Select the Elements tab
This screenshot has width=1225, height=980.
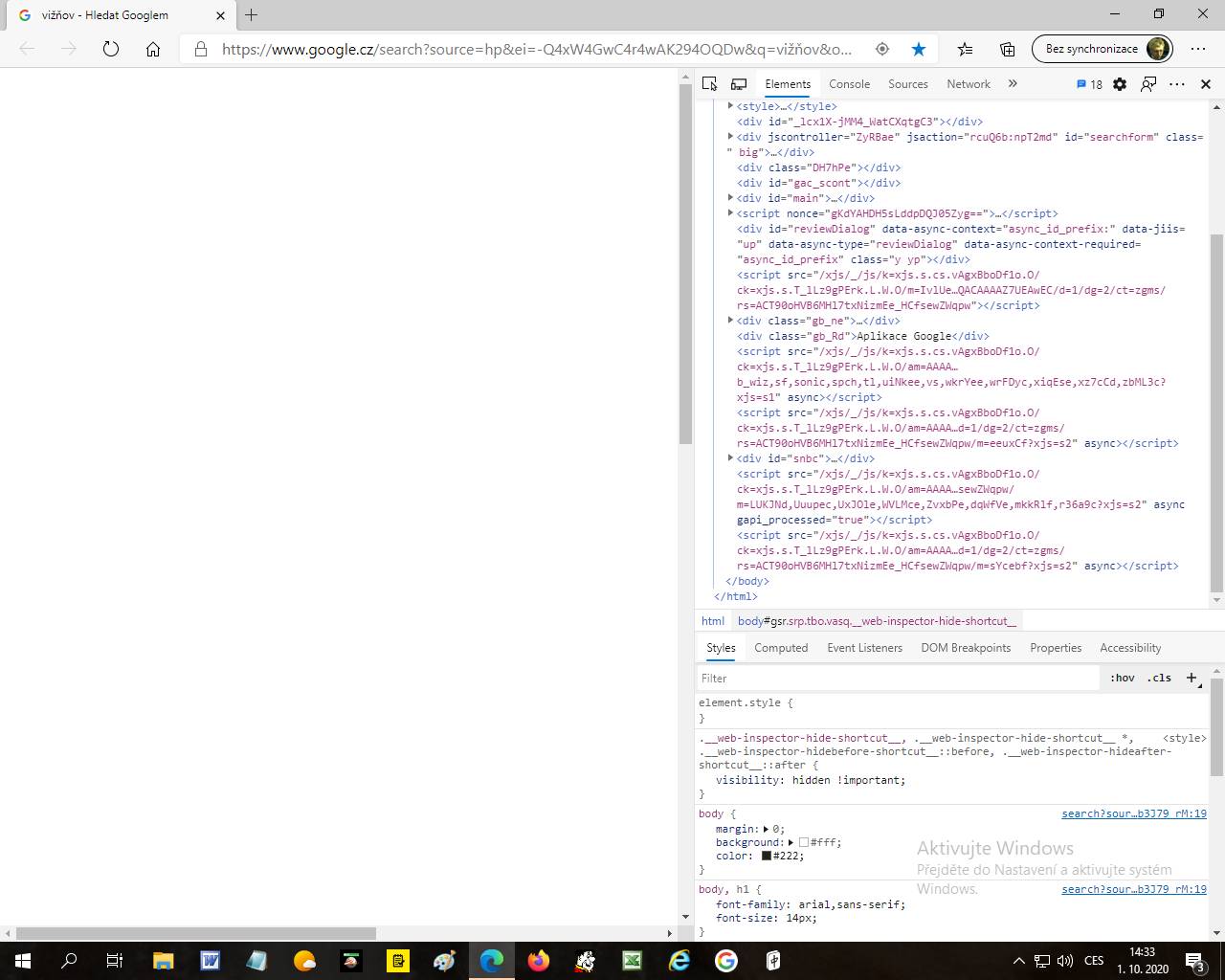pyautogui.click(x=788, y=84)
